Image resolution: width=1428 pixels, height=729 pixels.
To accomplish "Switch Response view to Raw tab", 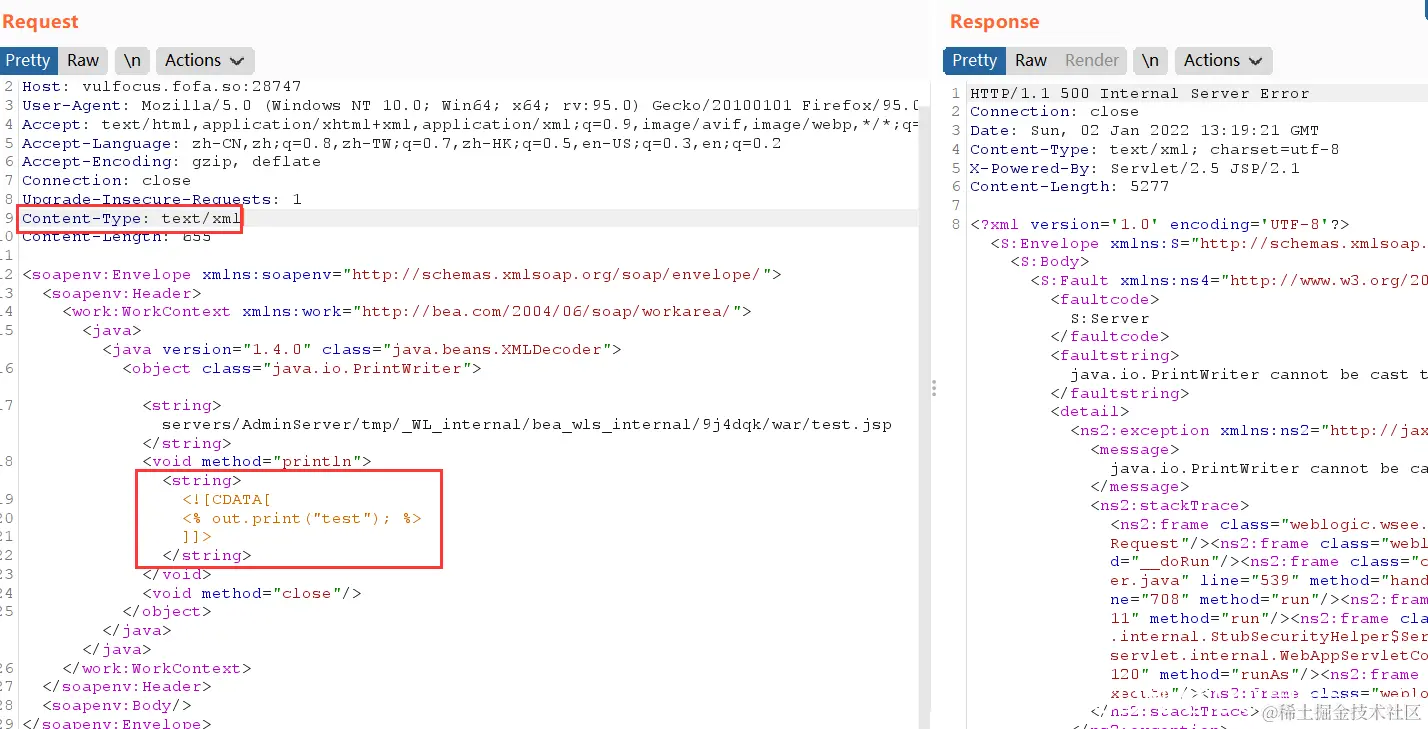I will pos(1030,60).
